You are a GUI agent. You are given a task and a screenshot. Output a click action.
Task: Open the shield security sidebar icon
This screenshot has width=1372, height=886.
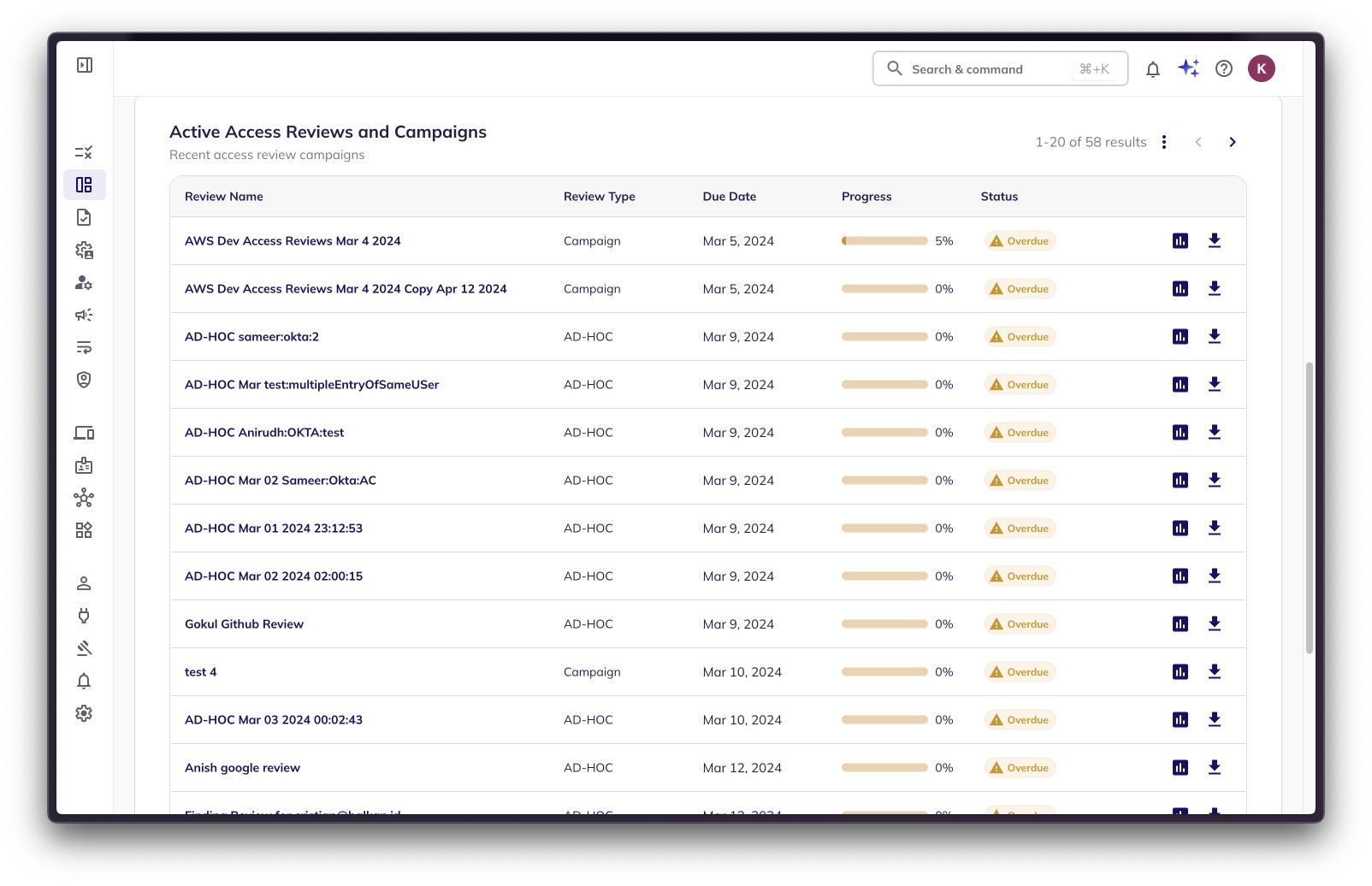point(84,380)
